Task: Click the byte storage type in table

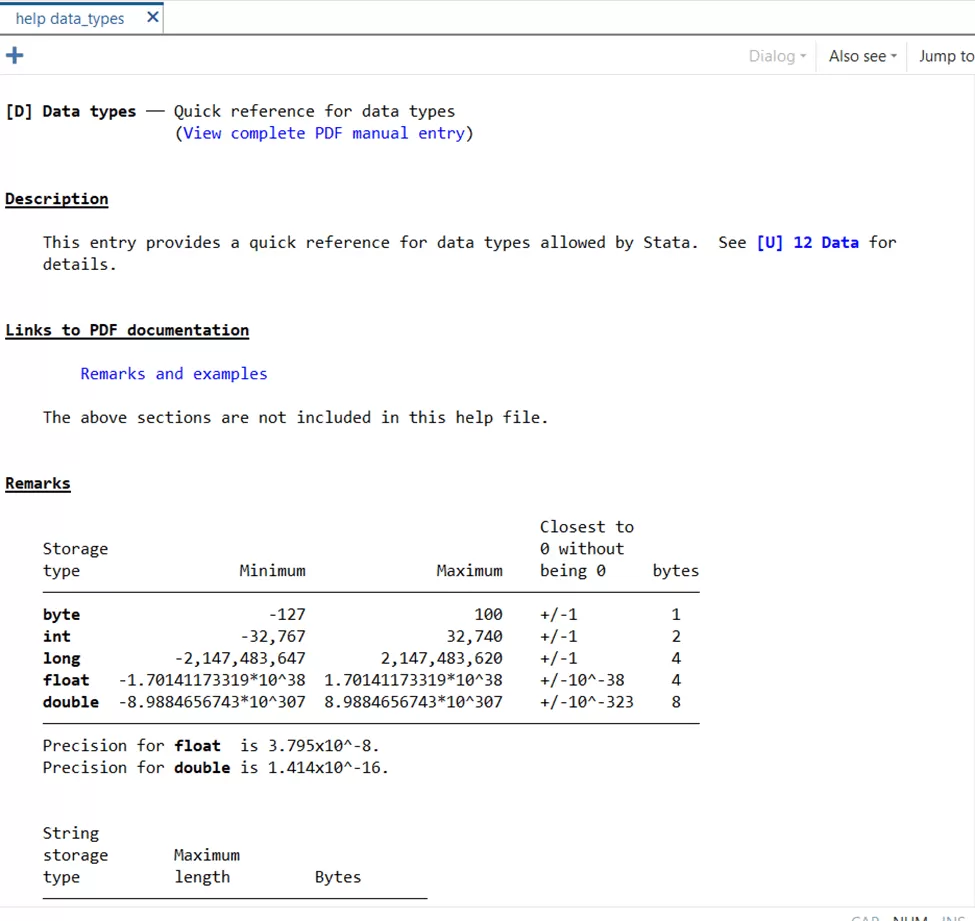Action: [61, 615]
